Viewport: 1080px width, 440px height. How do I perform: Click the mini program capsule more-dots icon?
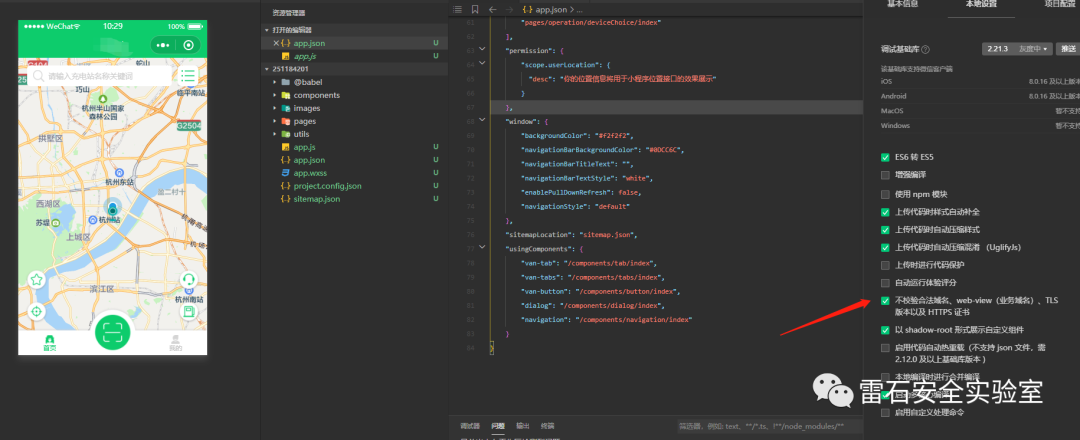(163, 45)
